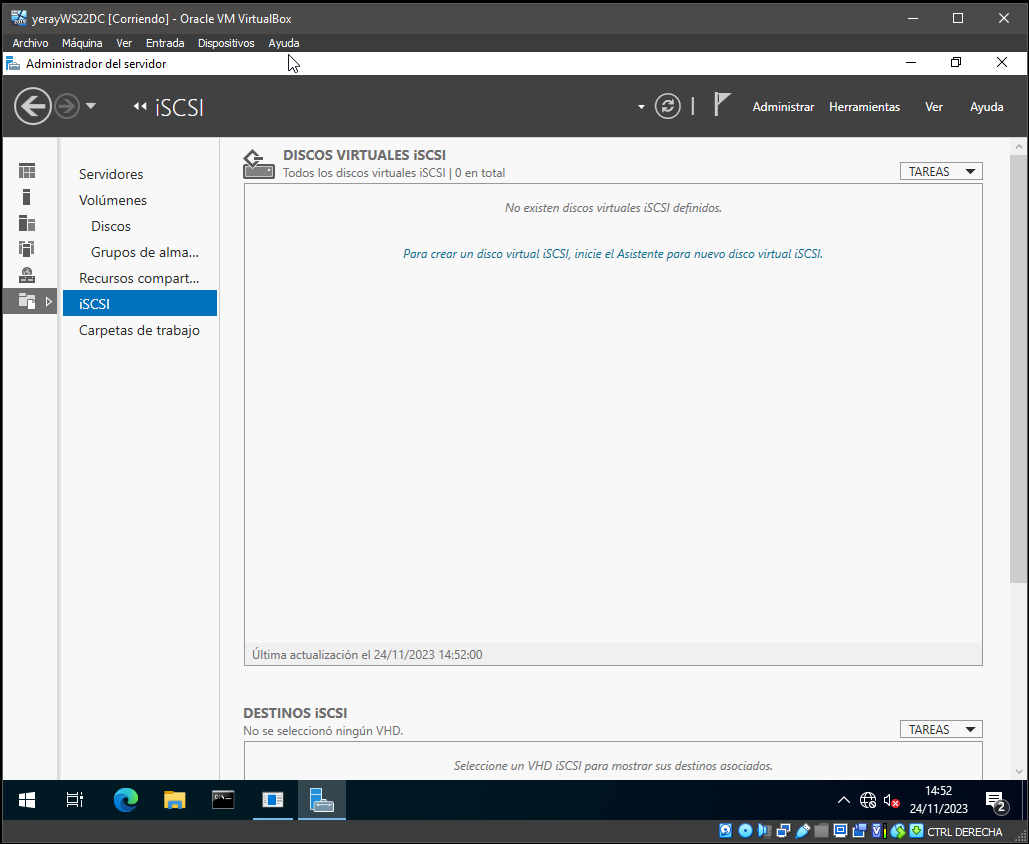The width and height of the screenshot is (1029, 844).
Task: Click the iSCSI navigation item
Action: click(140, 303)
